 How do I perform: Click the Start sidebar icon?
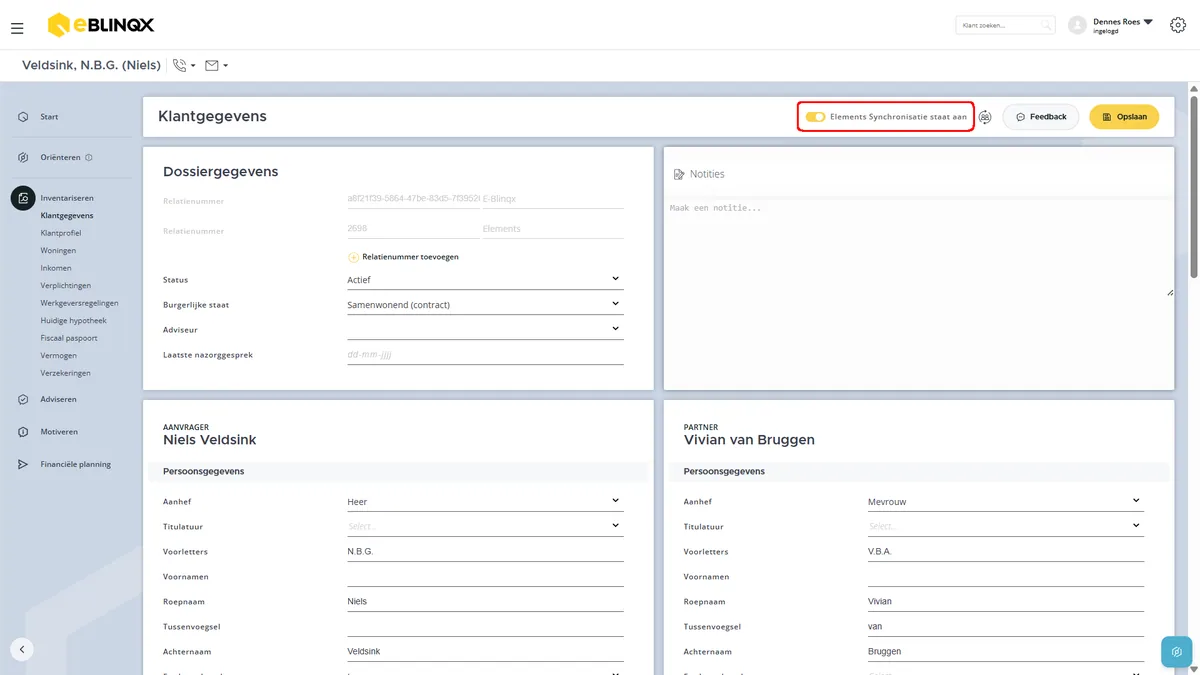click(x=23, y=117)
